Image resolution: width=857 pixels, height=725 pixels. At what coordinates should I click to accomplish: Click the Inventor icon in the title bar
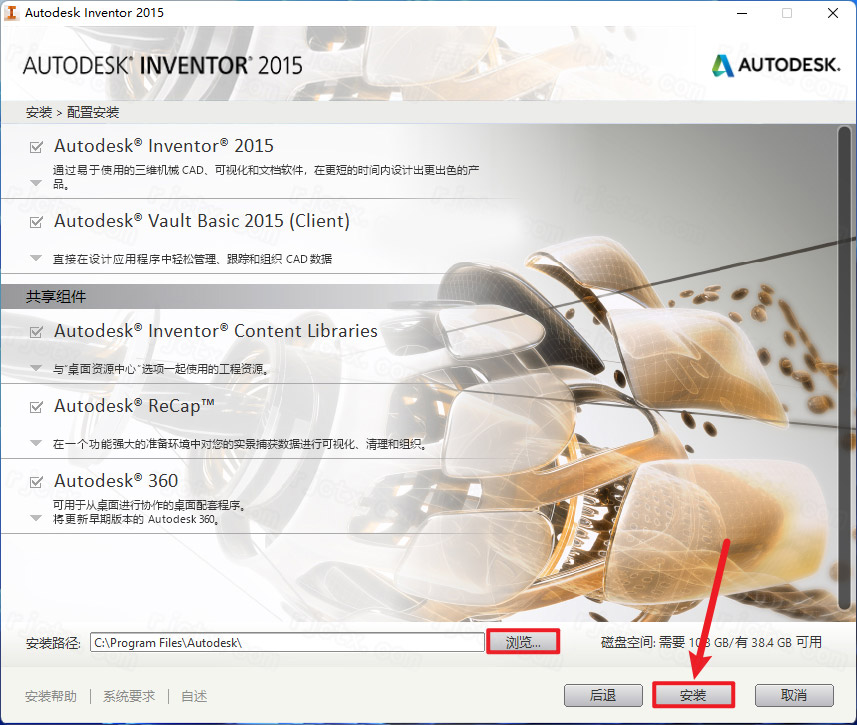11,13
